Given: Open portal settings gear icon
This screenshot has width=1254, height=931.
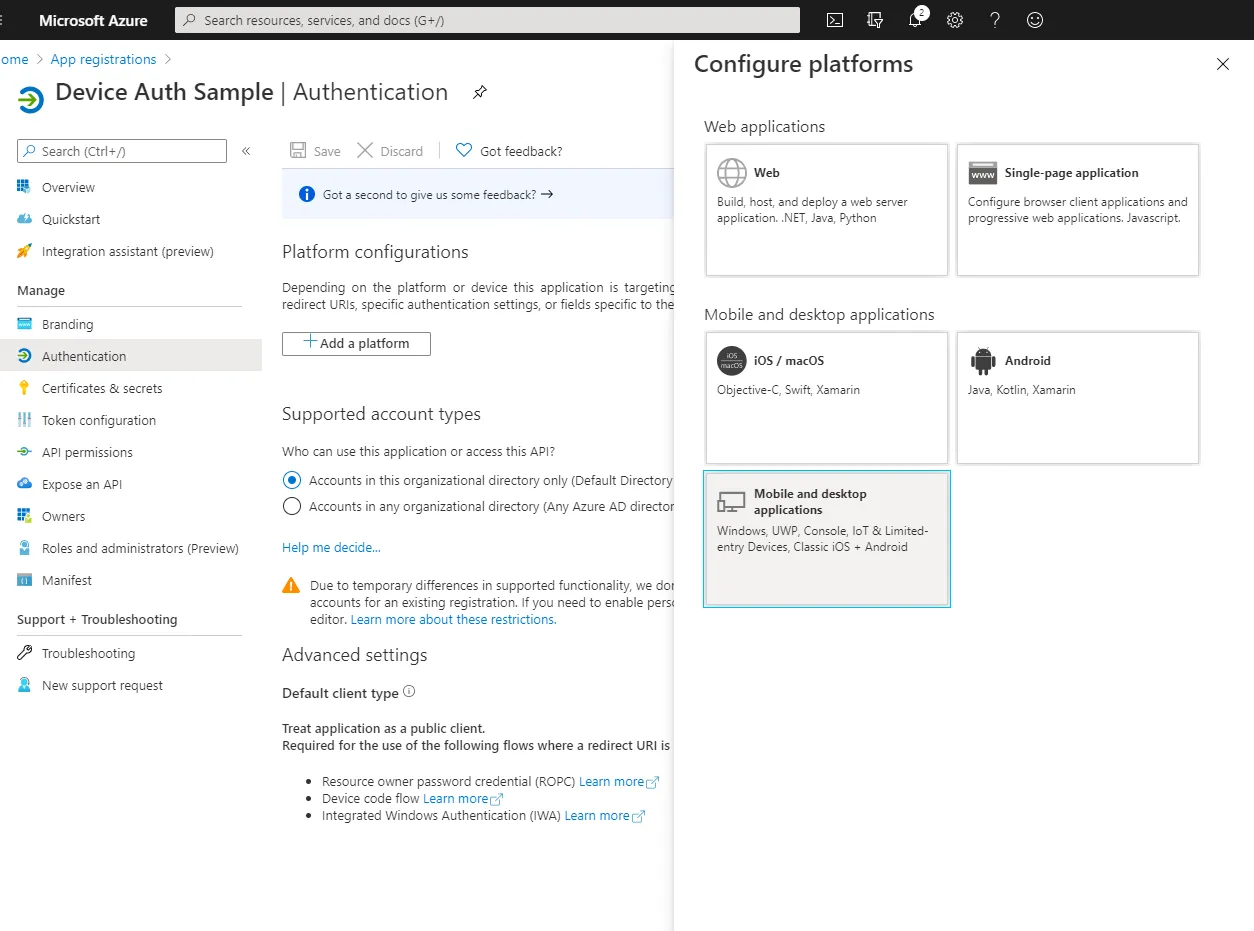Looking at the screenshot, I should [955, 20].
